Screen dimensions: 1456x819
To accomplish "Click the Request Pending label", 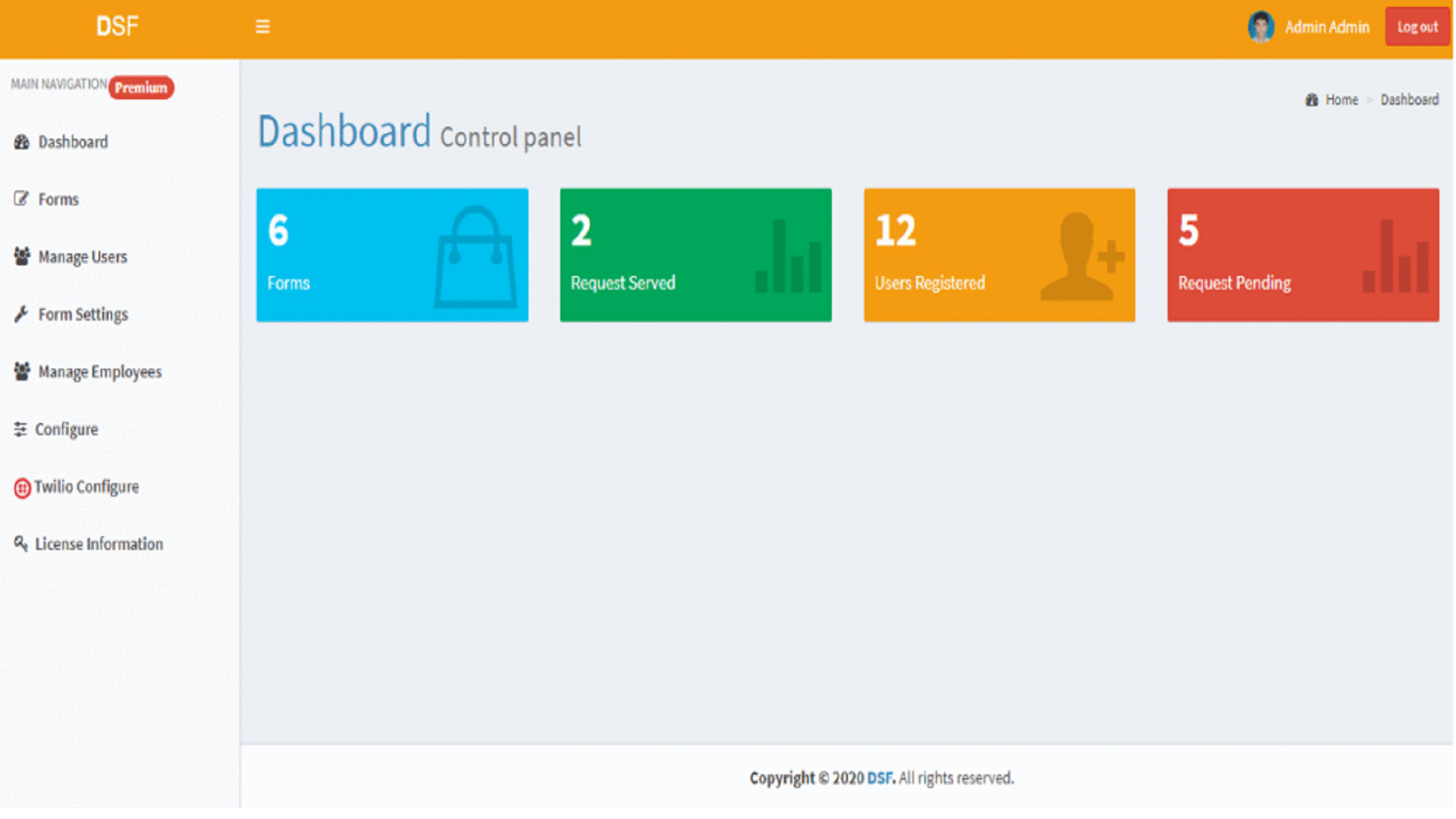I will 1235,283.
